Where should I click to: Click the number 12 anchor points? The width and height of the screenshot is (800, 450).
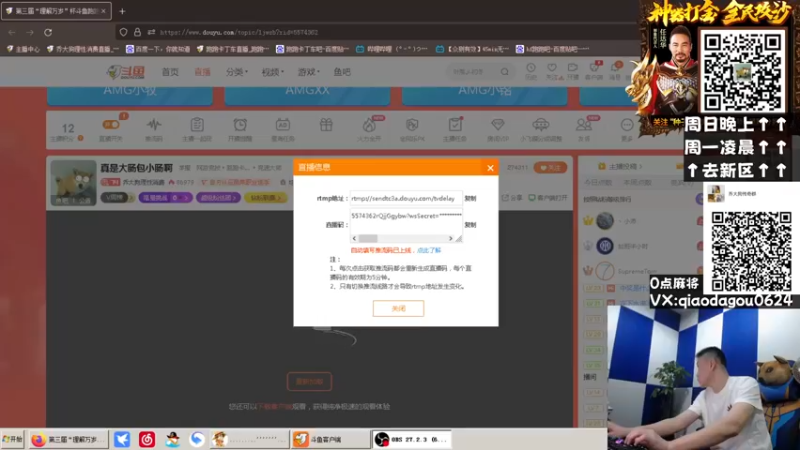coord(68,128)
